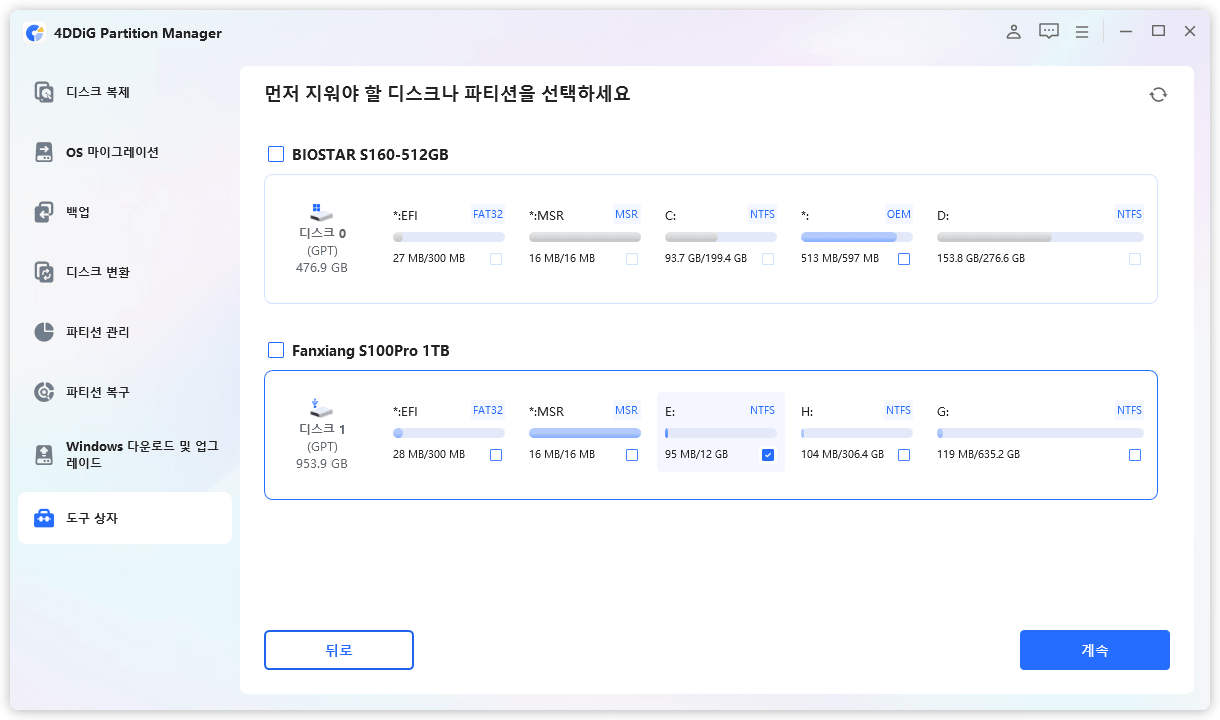Click the Disk 0 MSR partition usage bar

coord(585,237)
